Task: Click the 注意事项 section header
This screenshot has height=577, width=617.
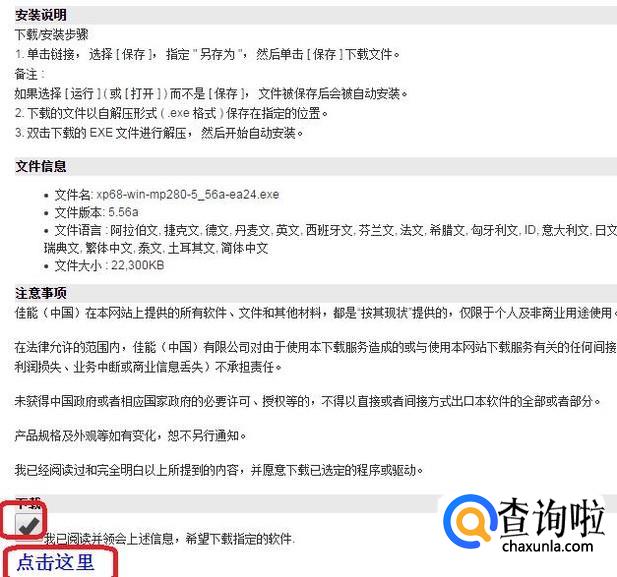Action: click(41, 293)
